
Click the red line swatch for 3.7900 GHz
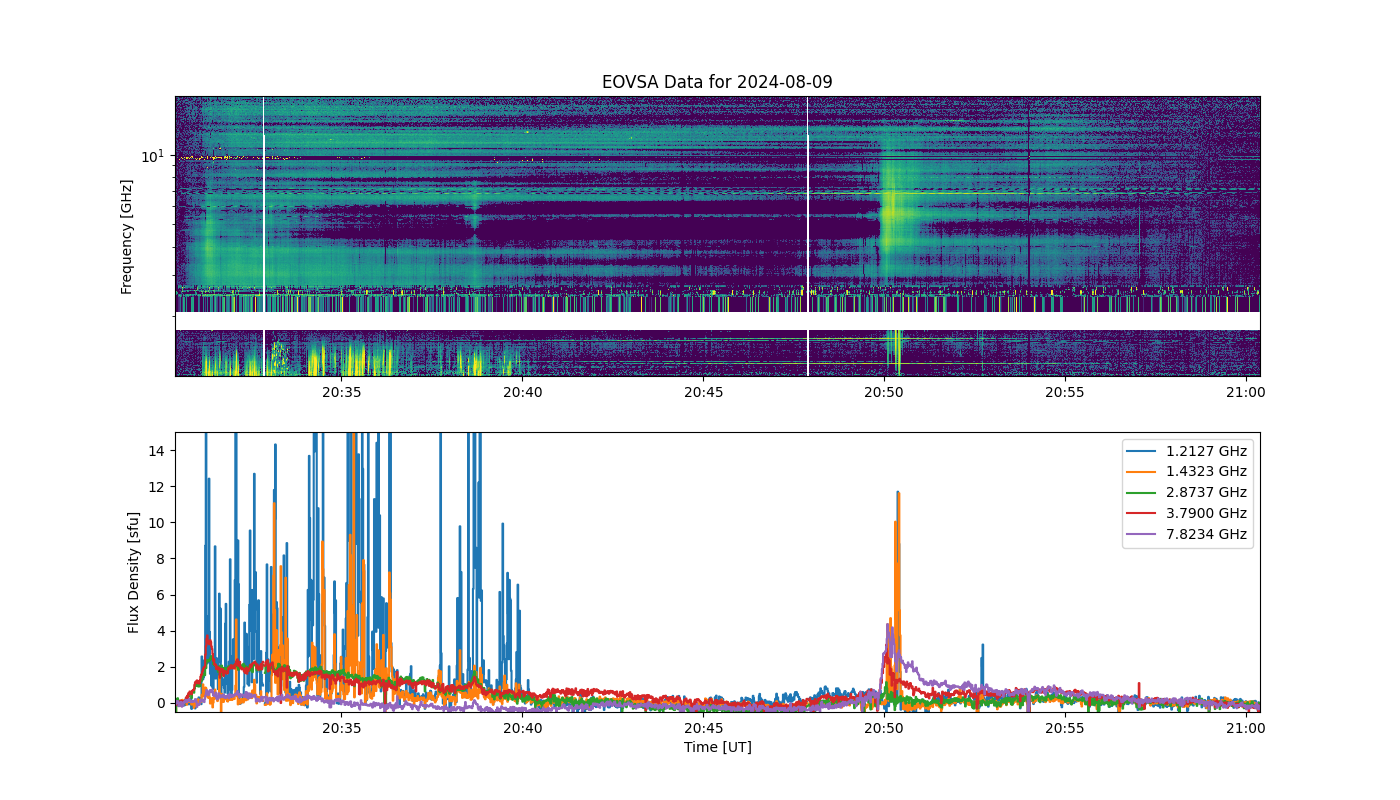coord(1143,513)
